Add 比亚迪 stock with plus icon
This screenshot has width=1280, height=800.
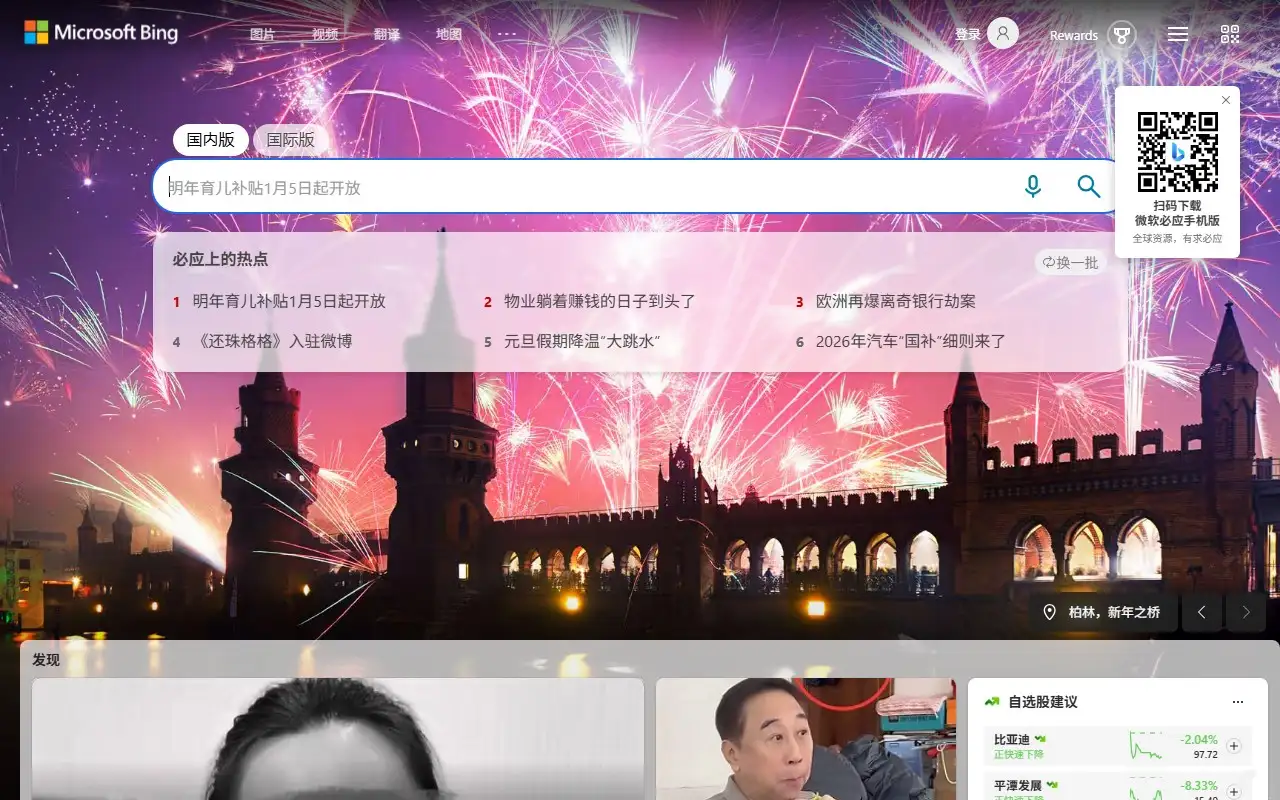[x=1233, y=746]
